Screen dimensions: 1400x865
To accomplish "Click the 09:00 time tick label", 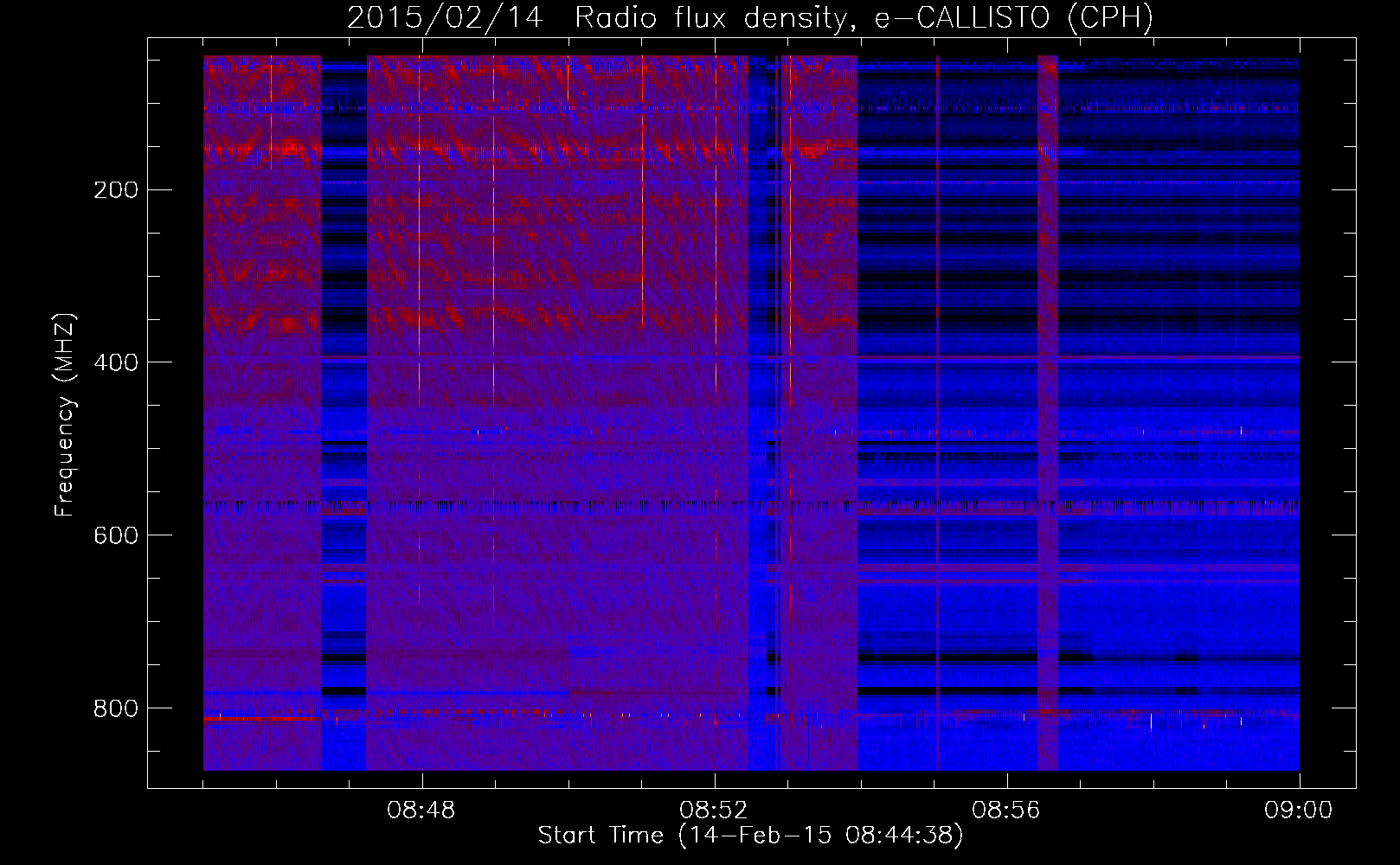I will [x=1299, y=811].
